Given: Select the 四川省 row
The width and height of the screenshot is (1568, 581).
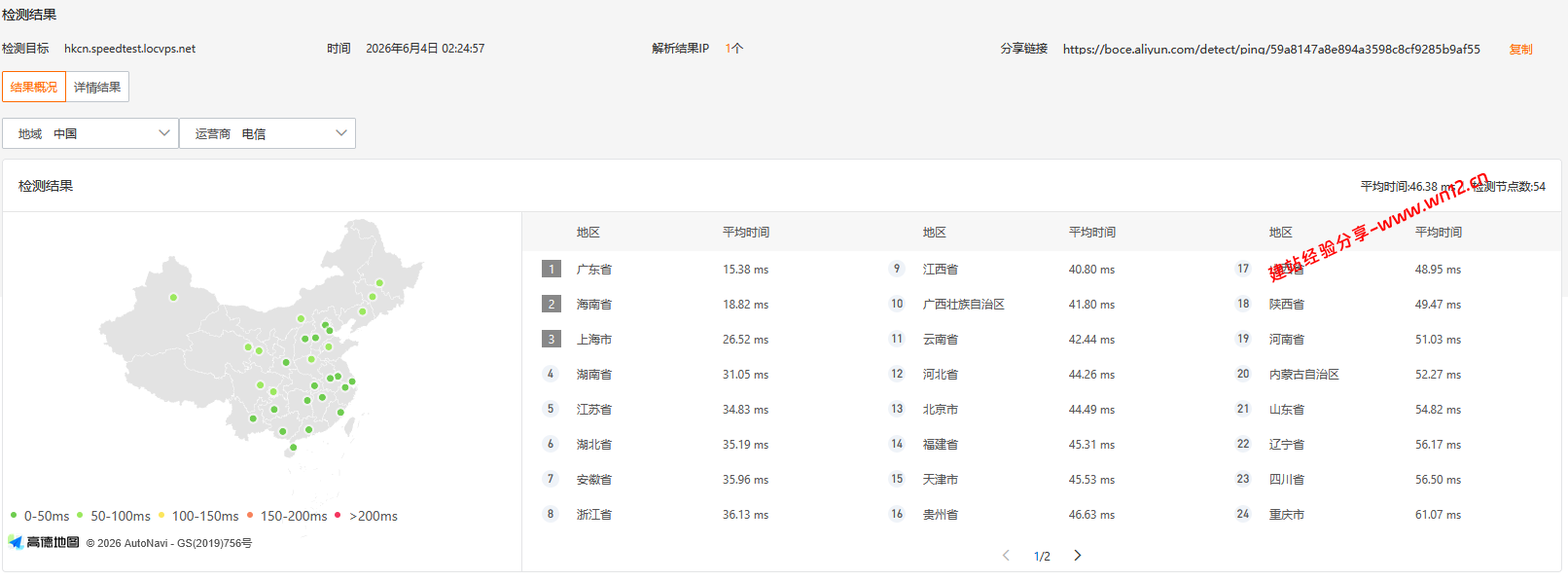Looking at the screenshot, I should [1388, 480].
